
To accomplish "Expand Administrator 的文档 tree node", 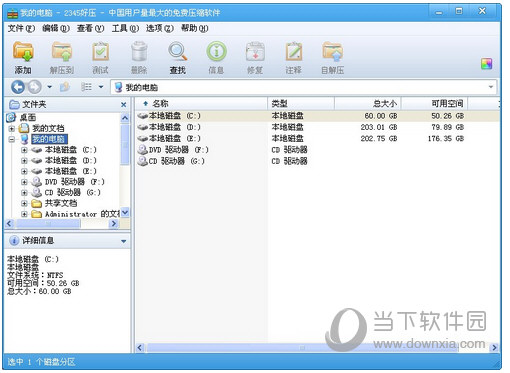I will (x=24, y=214).
